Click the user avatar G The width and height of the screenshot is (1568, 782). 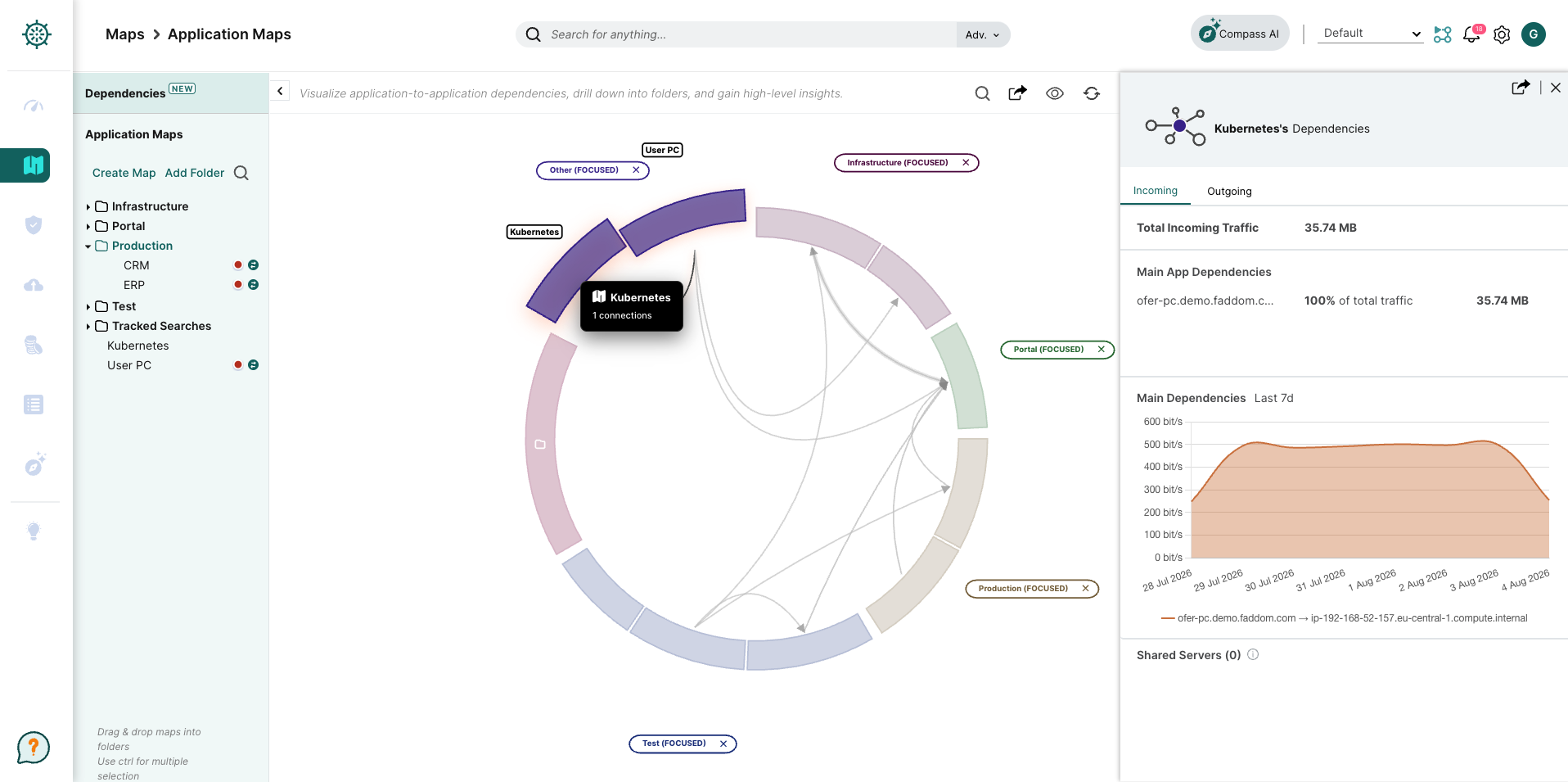coord(1534,34)
